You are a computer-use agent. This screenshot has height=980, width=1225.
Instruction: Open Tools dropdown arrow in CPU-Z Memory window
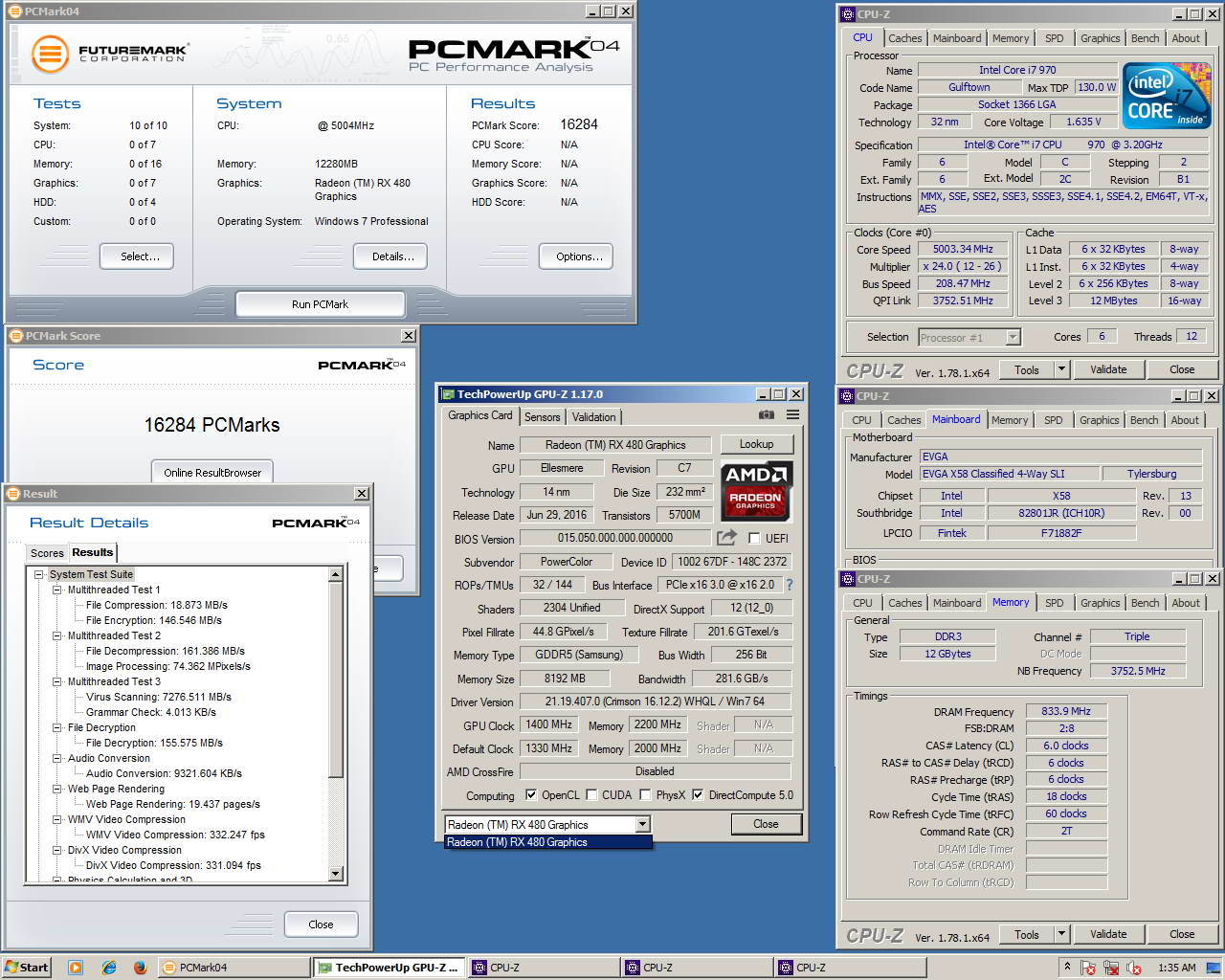(1060, 934)
